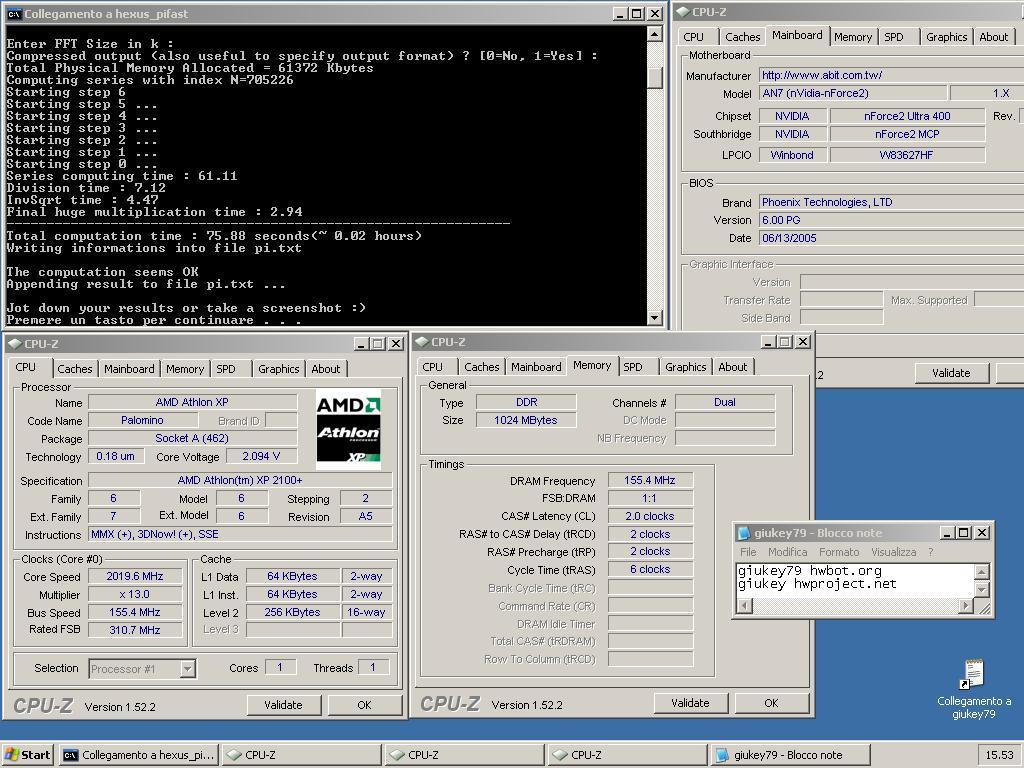This screenshot has width=1024, height=768.
Task: Select Graphics tab in the Mainboard window
Action: point(946,37)
